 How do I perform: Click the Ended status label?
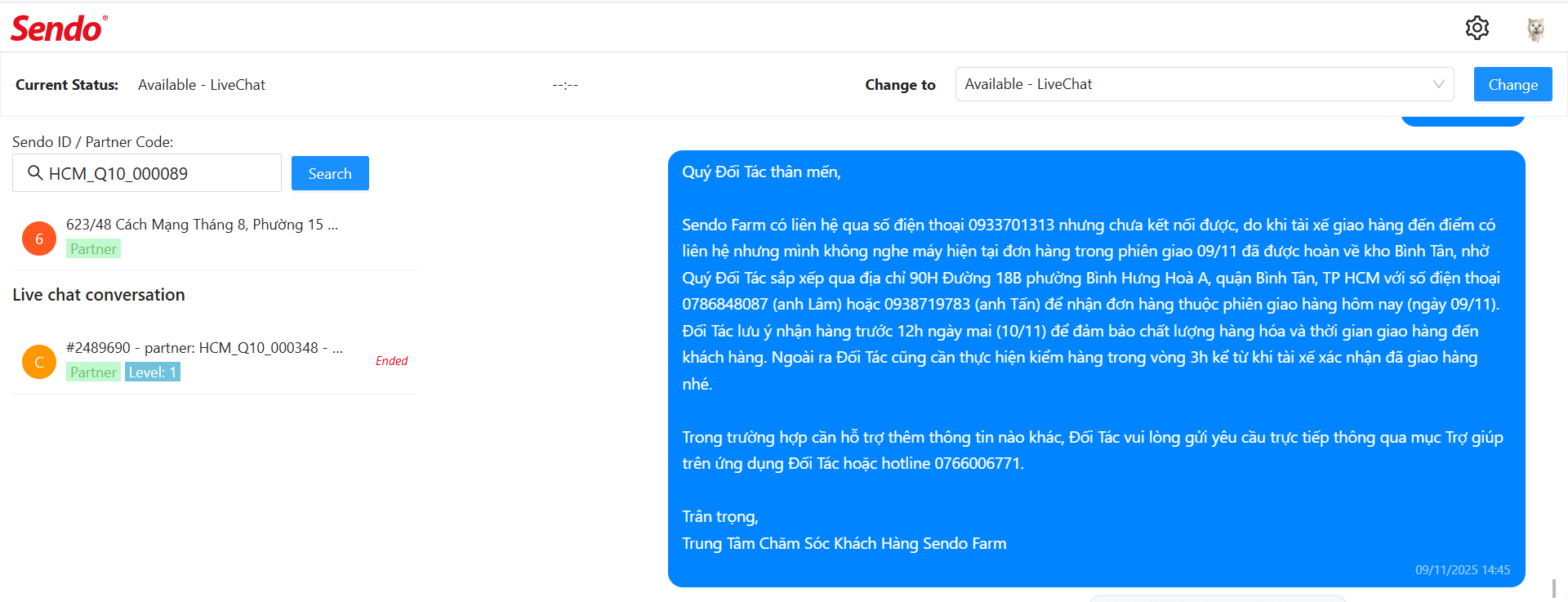point(391,361)
